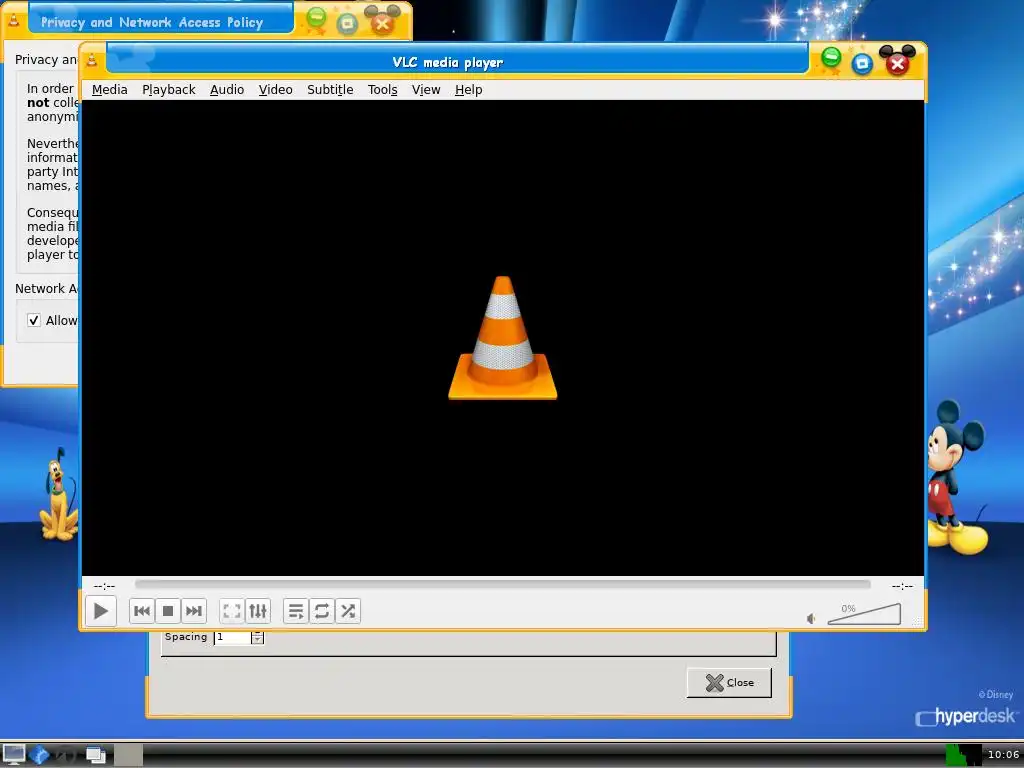This screenshot has height=768, width=1024.
Task: Open the Tools menu
Action: 383,89
